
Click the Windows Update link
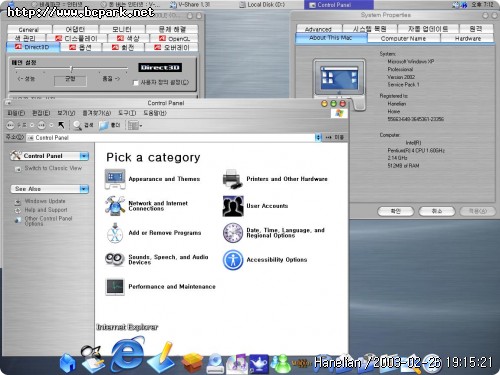(x=45, y=201)
